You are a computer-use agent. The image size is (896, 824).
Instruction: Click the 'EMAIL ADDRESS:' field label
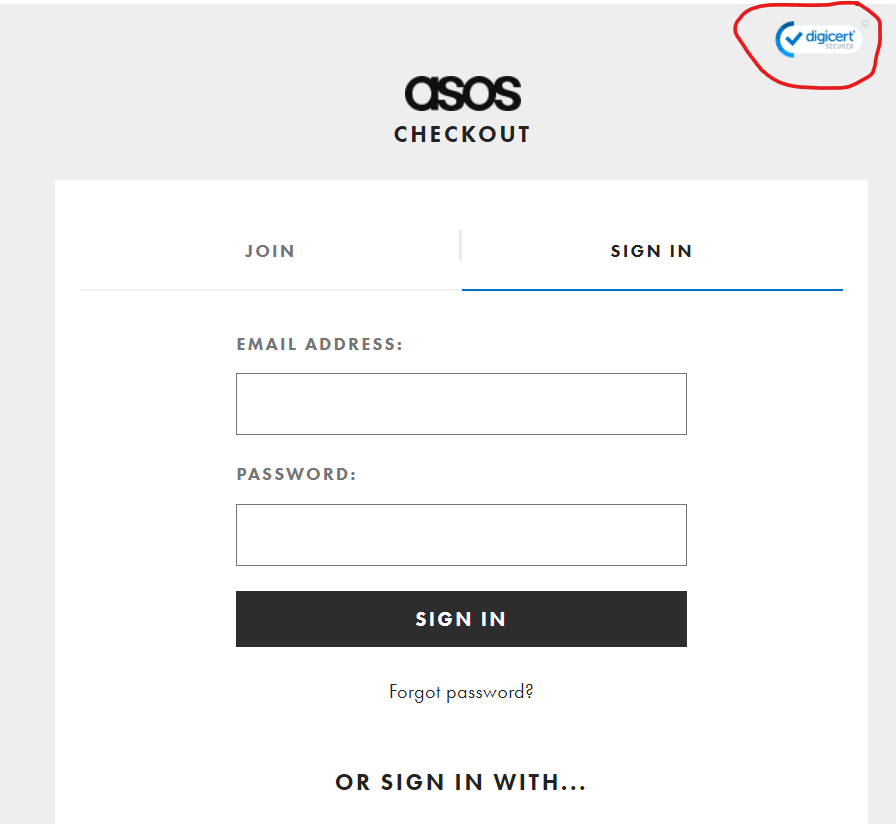[319, 344]
